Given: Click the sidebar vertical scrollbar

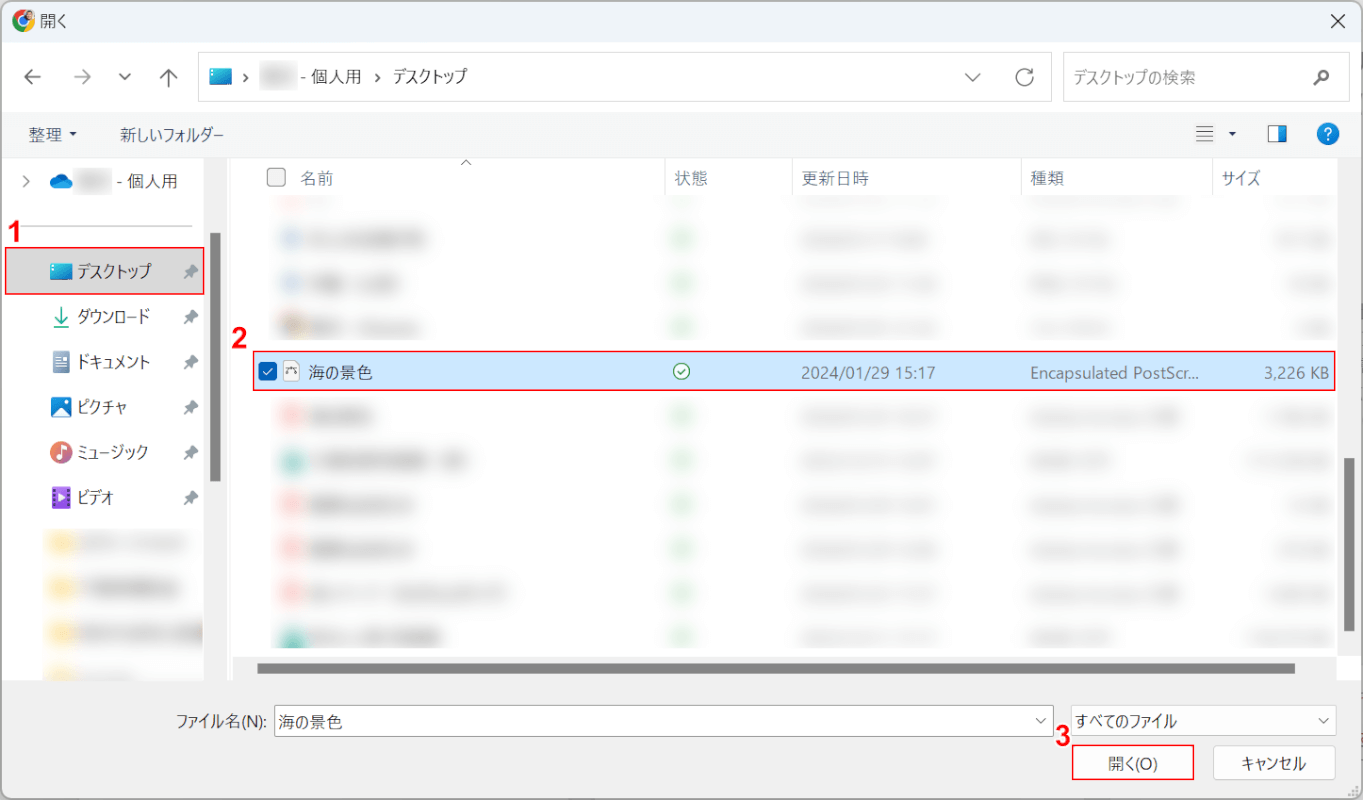Looking at the screenshot, I should pyautogui.click(x=215, y=357).
